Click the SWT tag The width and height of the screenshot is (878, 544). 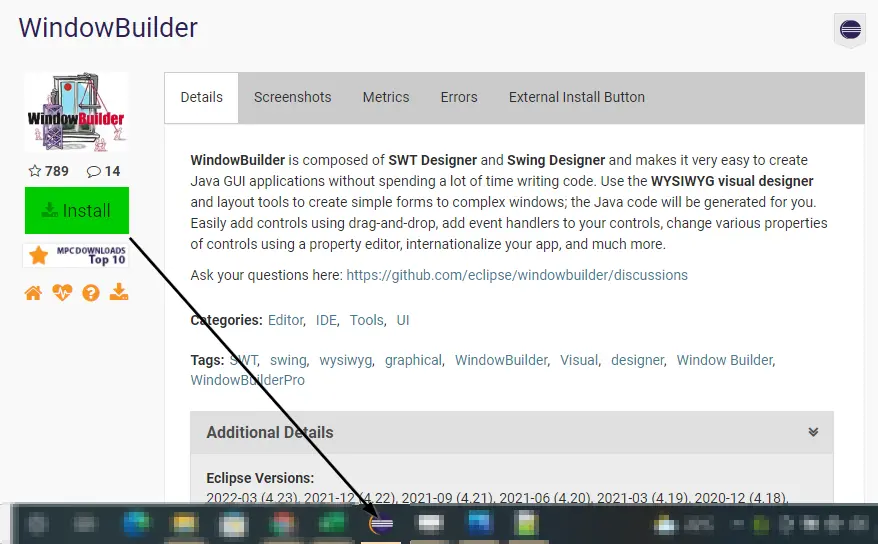pyautogui.click(x=244, y=360)
